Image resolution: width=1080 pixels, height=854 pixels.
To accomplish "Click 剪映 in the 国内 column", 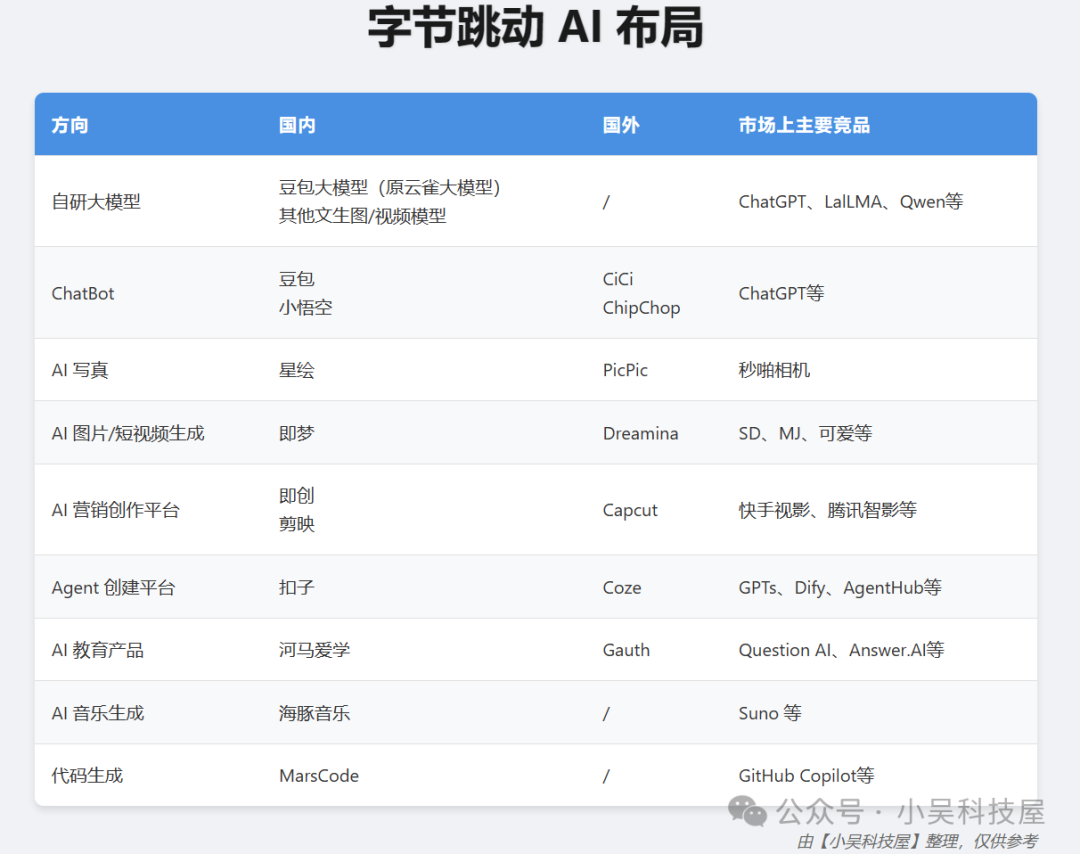I will (297, 525).
